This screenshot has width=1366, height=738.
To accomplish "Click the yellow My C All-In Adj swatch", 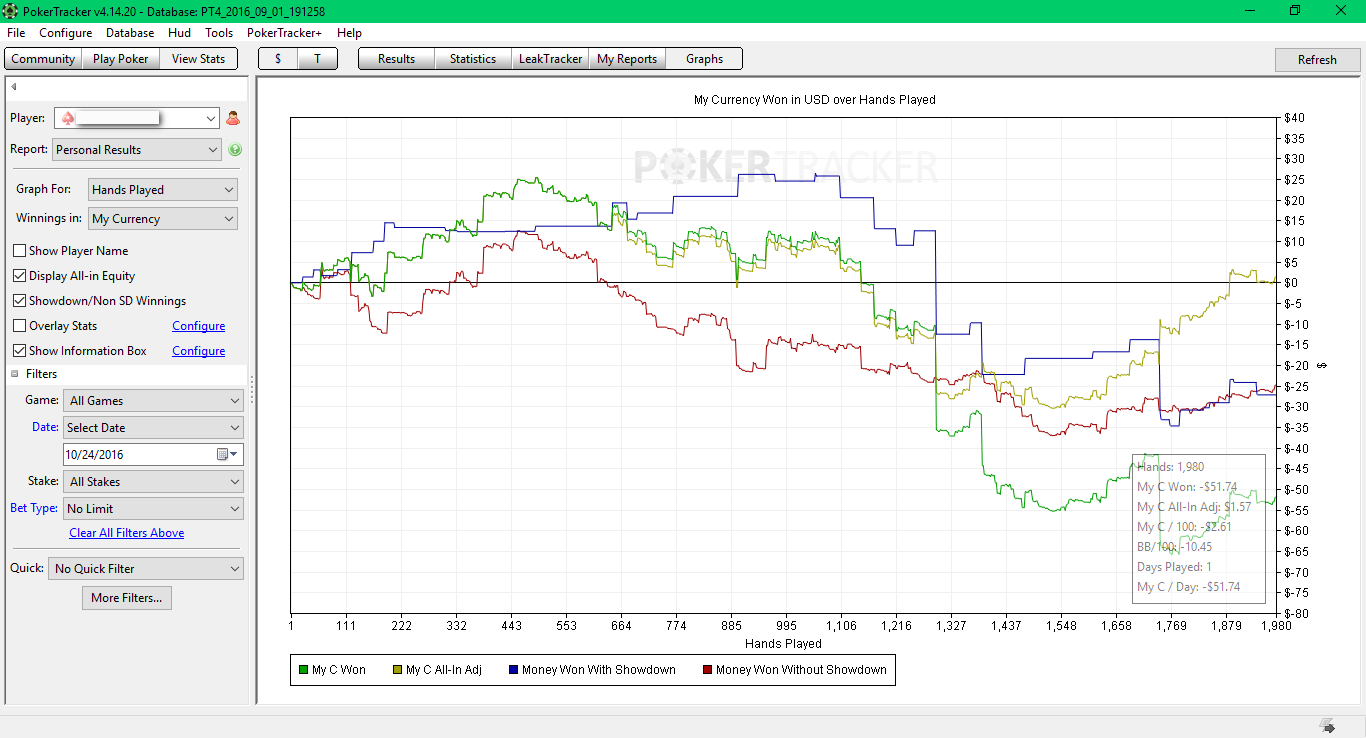I will tap(397, 670).
